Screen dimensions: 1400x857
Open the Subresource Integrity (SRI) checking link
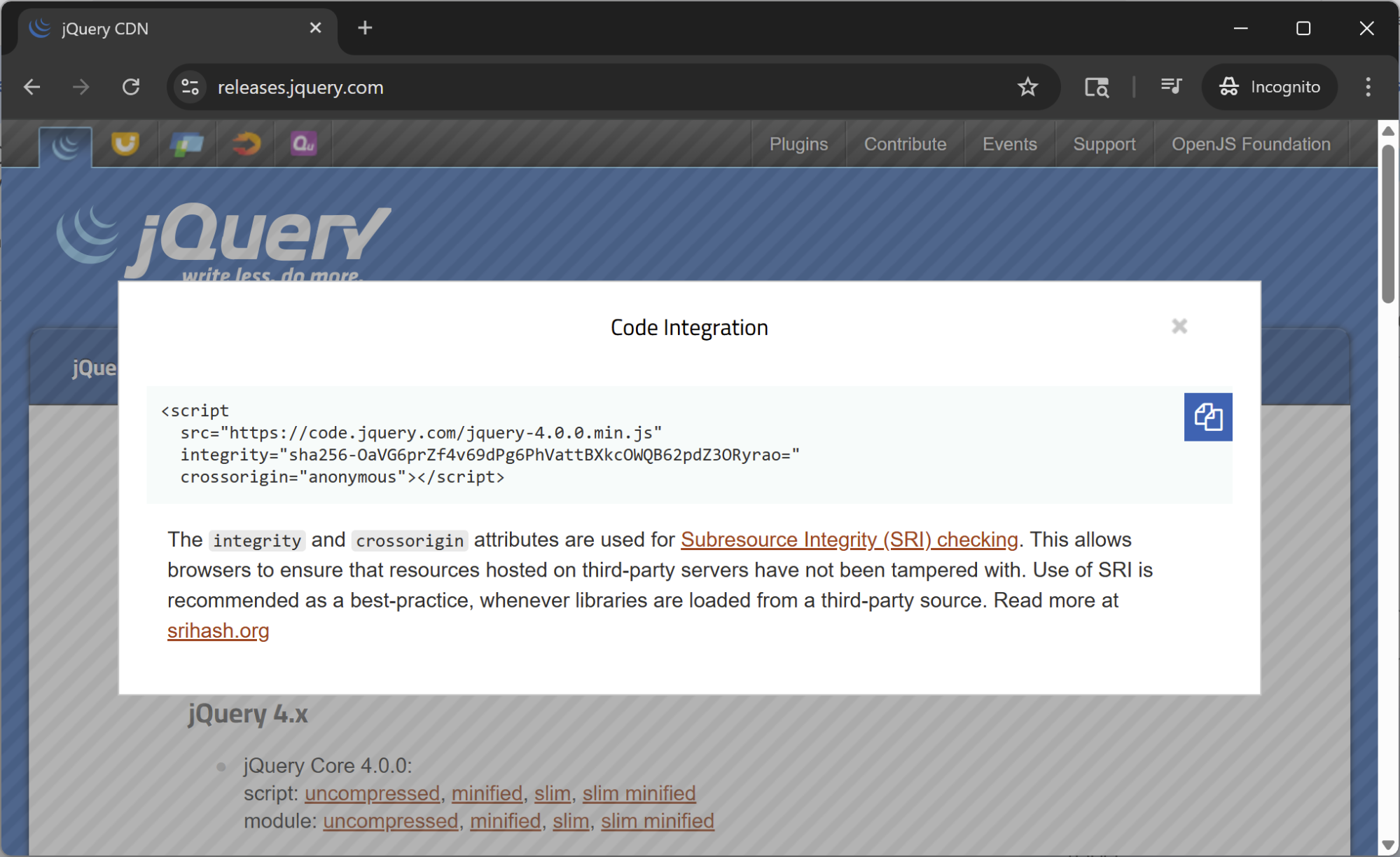pos(849,540)
